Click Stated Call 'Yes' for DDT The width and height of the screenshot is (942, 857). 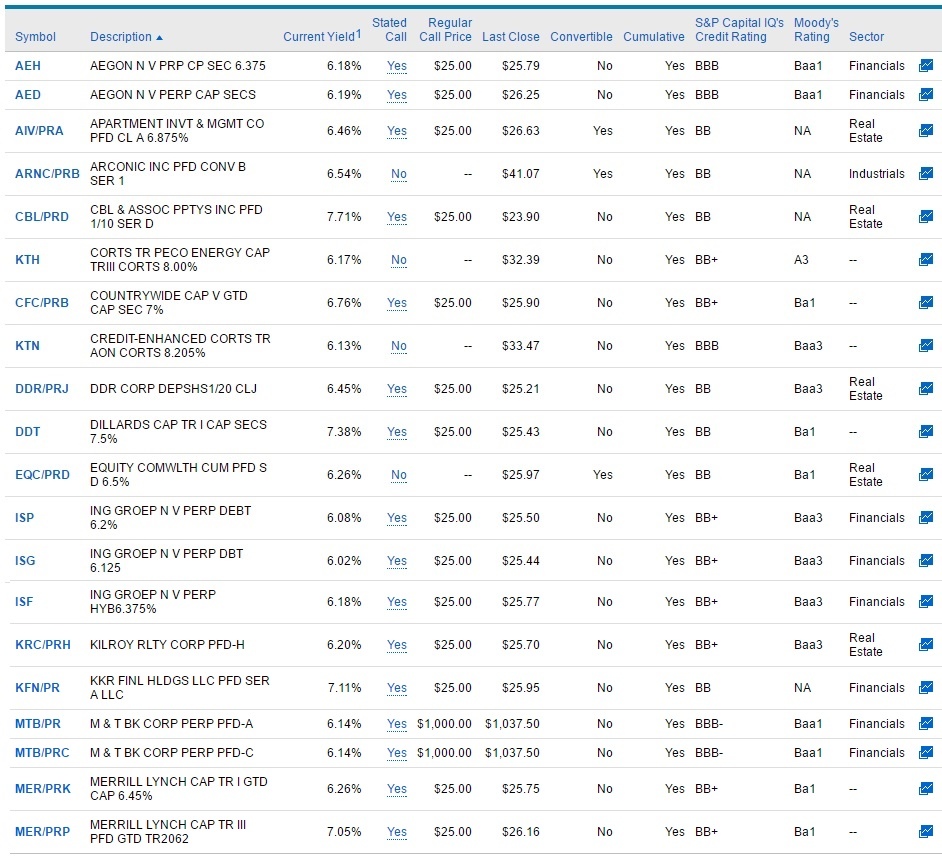tap(397, 431)
